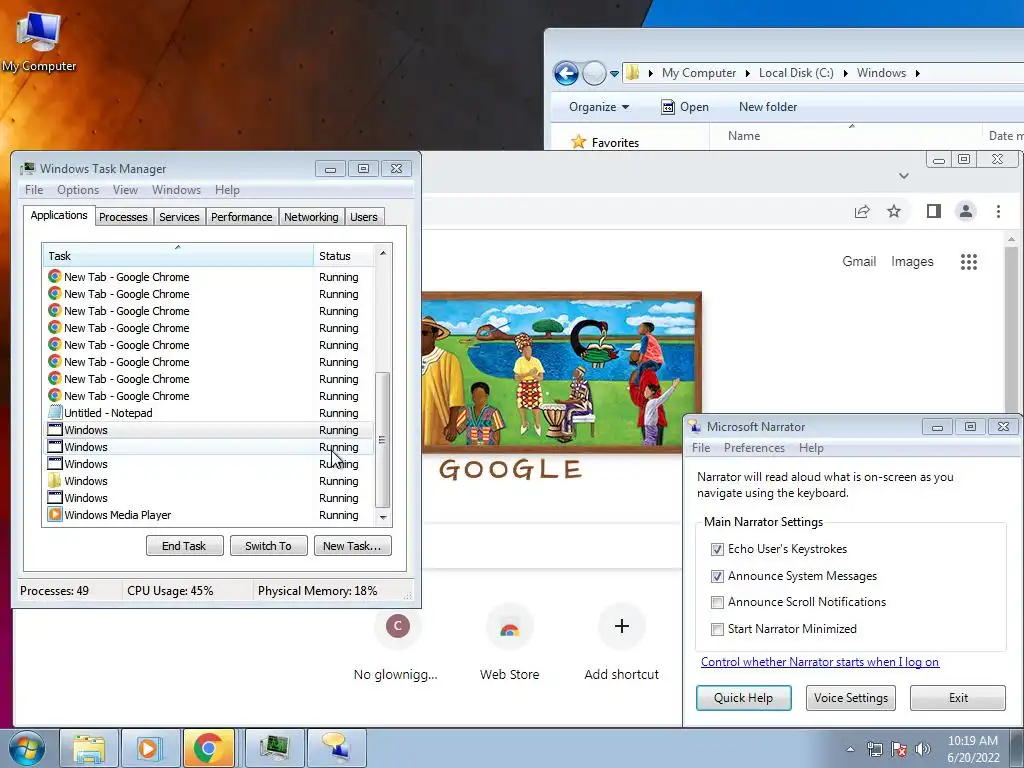This screenshot has width=1024, height=768.
Task: Open the Windows menu in Task Manager
Action: pos(176,190)
